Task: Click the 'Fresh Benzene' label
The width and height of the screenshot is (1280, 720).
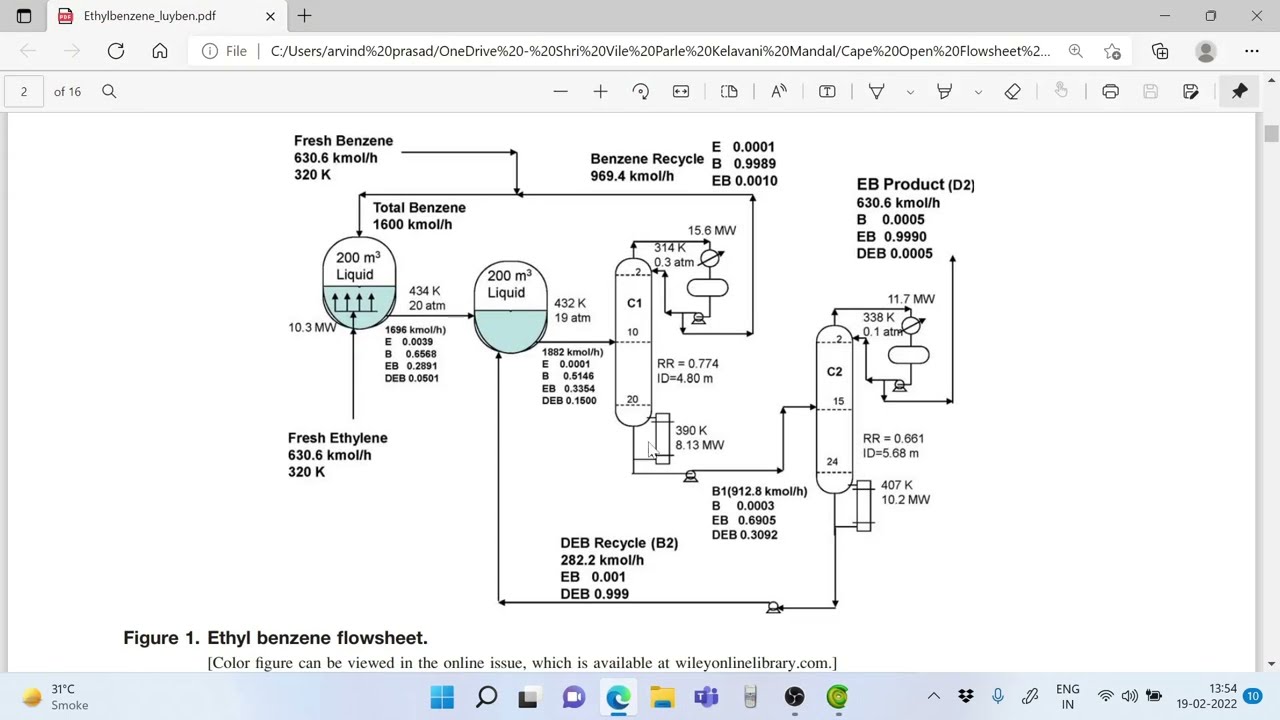Action: [x=343, y=141]
